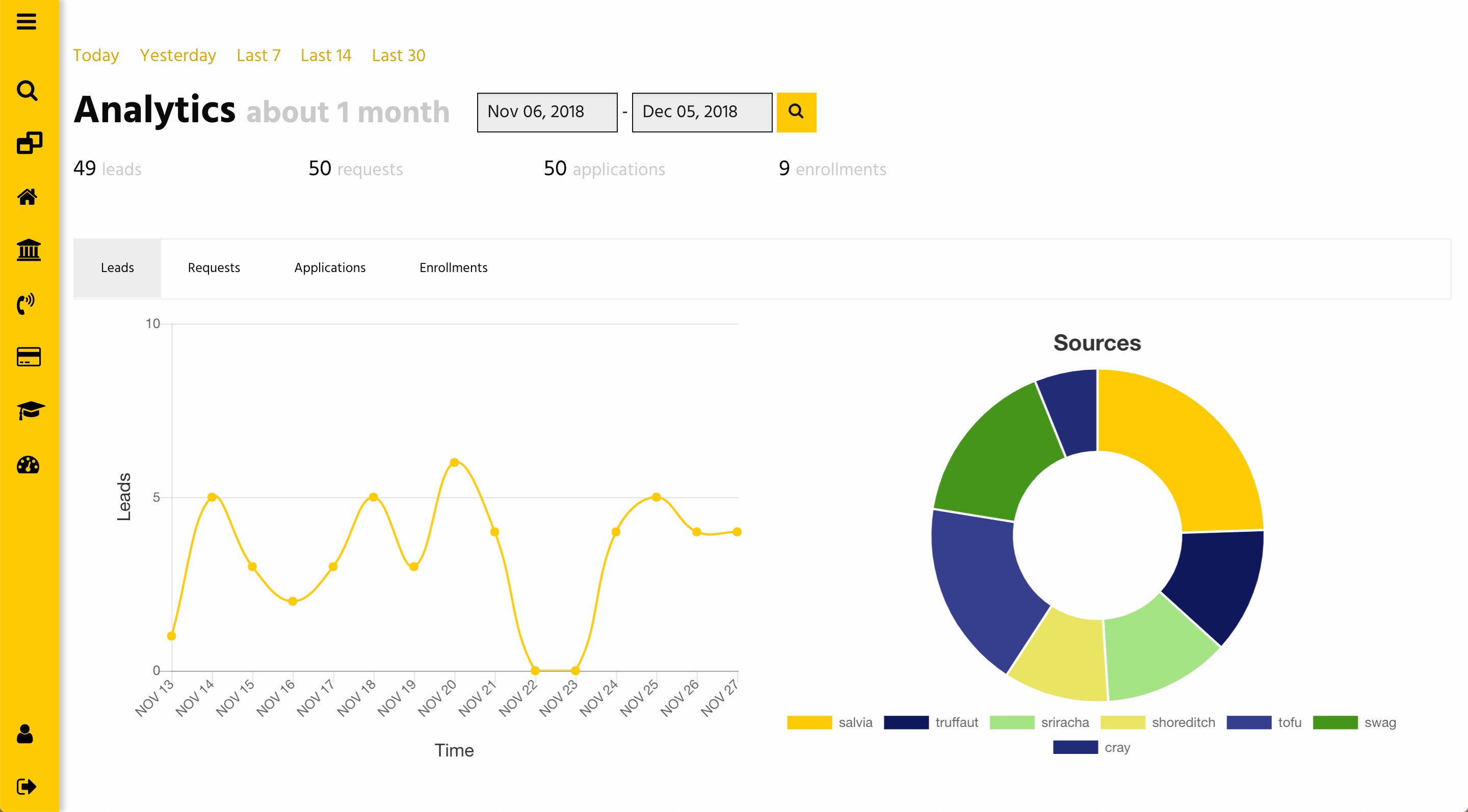Click the sidebar search magnifier icon
This screenshot has height=812, width=1468.
click(27, 91)
